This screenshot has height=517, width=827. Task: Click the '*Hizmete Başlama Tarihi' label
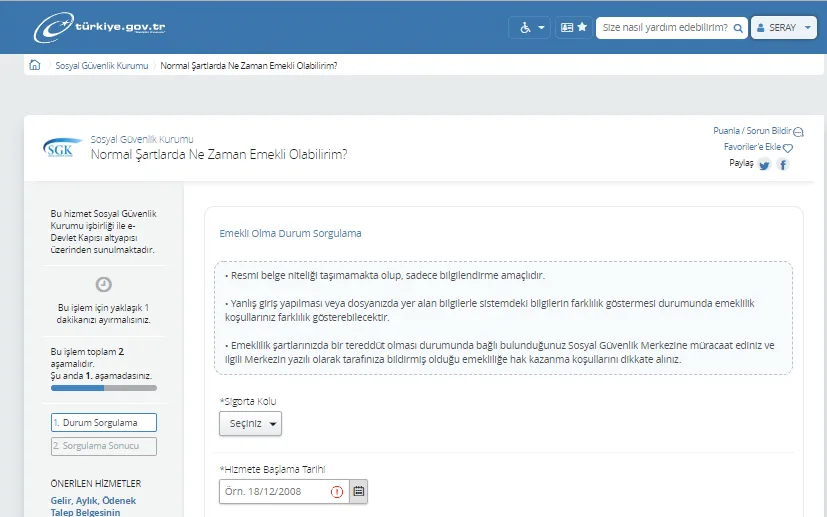click(272, 469)
